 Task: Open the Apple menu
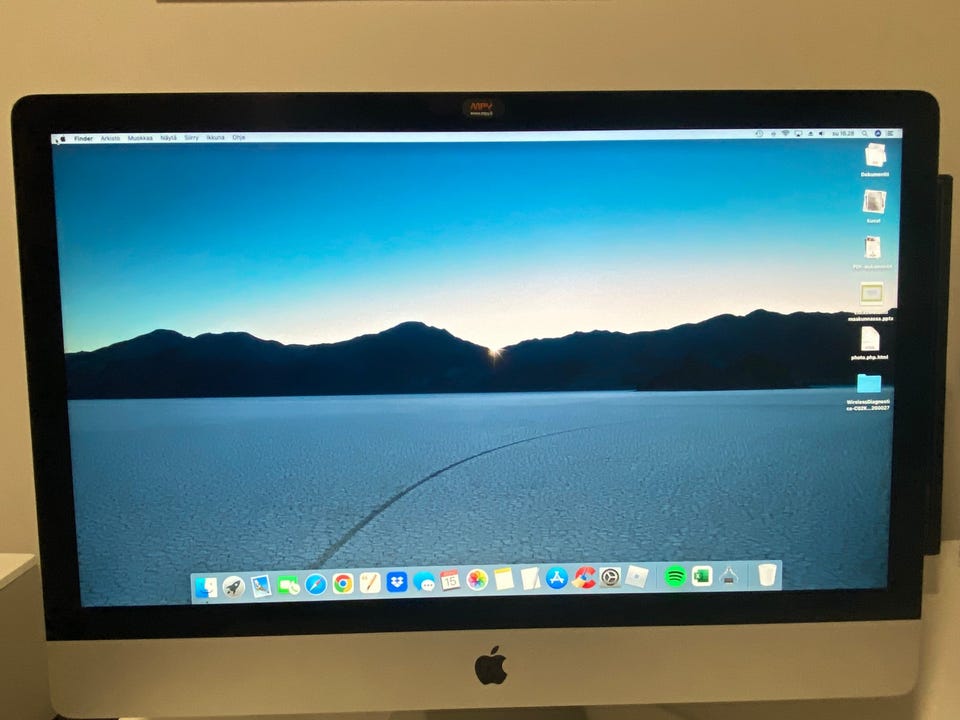pos(61,140)
